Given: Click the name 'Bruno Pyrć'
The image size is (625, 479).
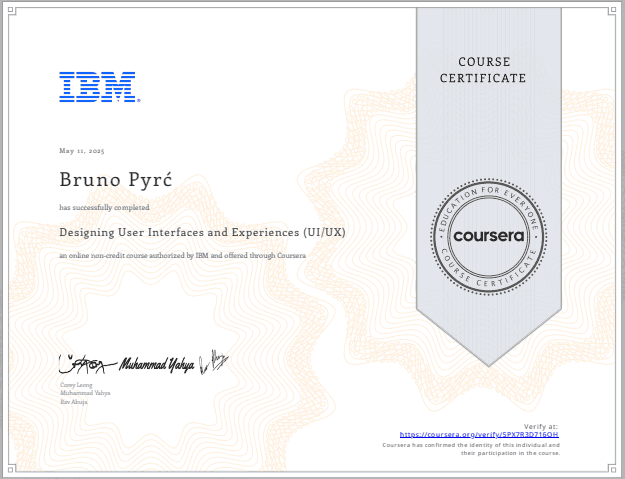Looking at the screenshot, I should (x=116, y=179).
